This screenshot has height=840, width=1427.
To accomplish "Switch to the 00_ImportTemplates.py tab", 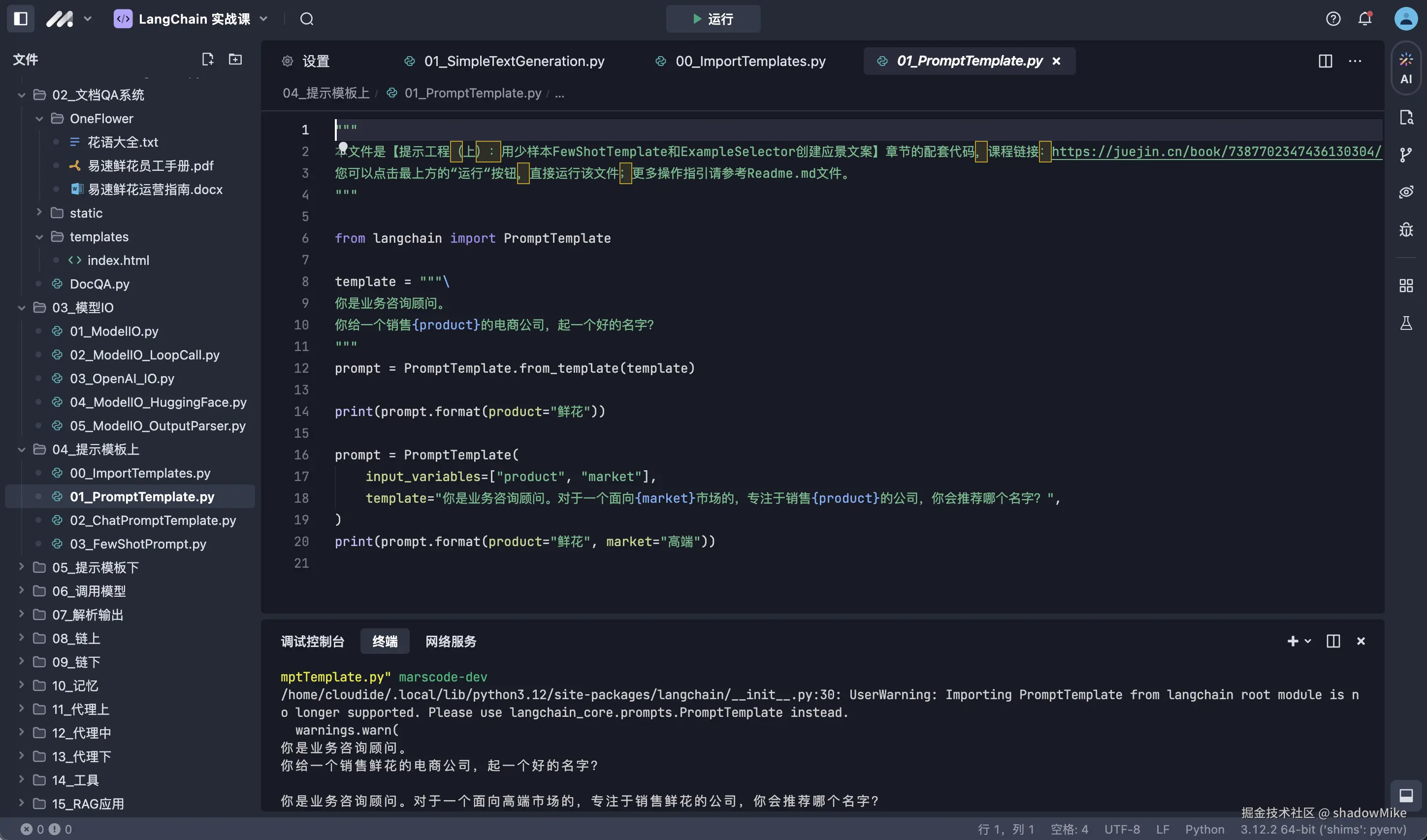I will click(750, 61).
